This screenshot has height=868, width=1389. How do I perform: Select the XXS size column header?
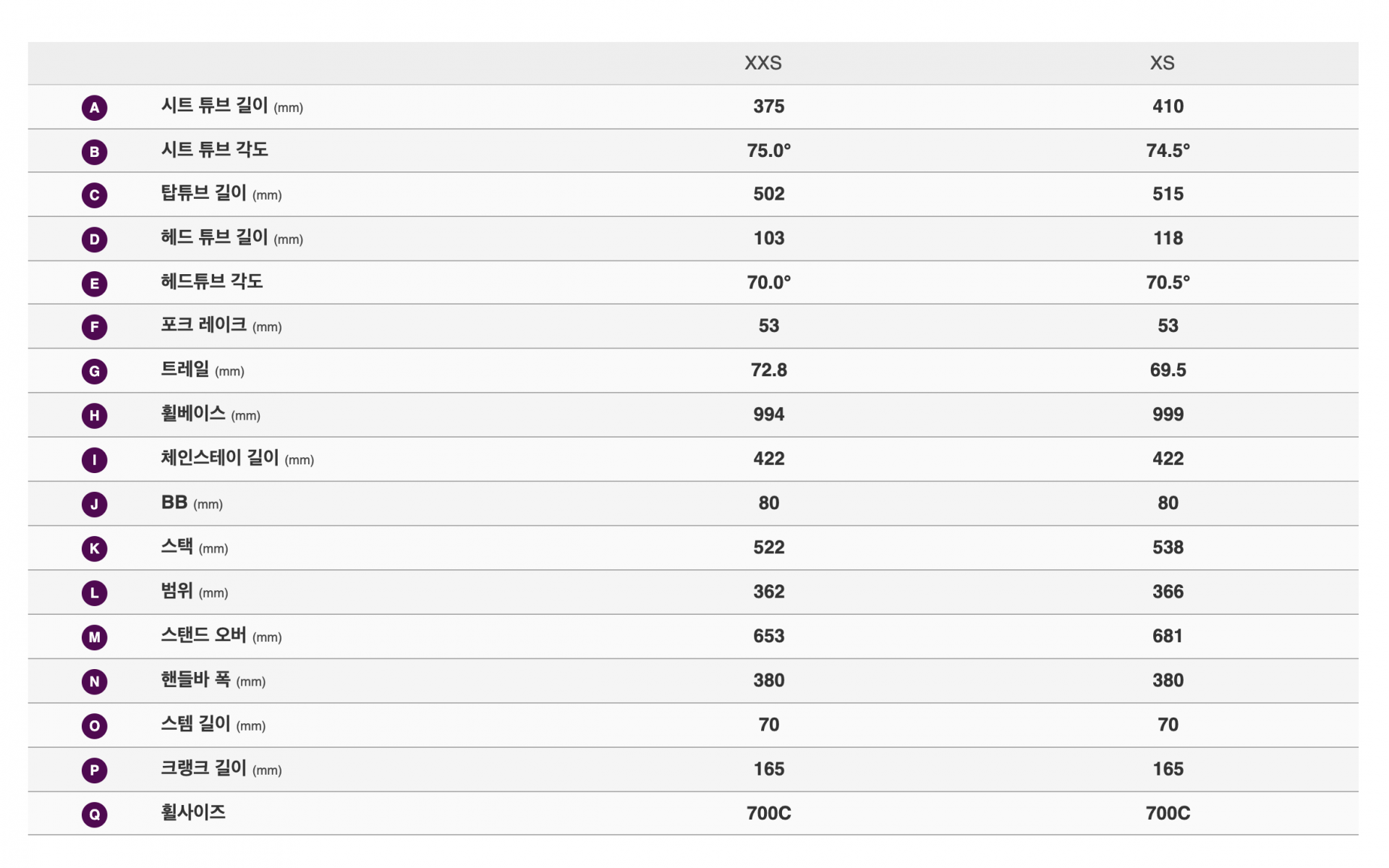pos(763,63)
